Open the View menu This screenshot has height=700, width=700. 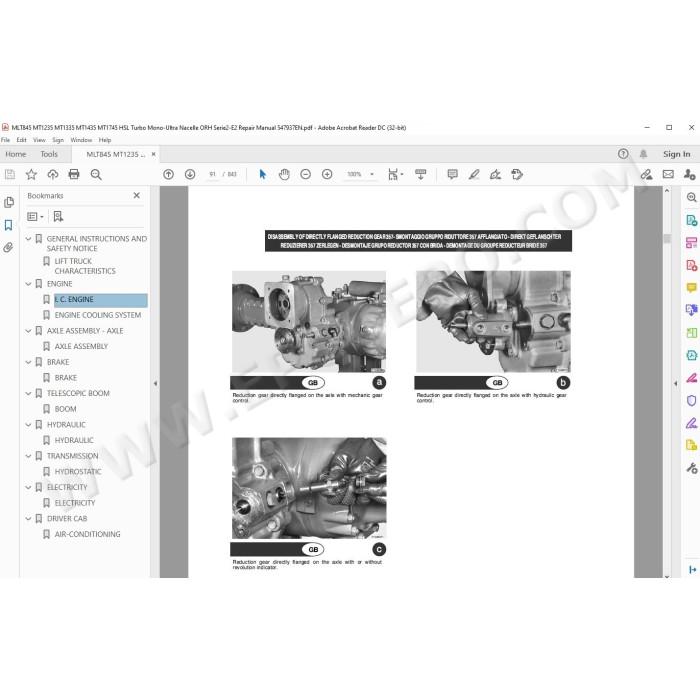click(39, 140)
